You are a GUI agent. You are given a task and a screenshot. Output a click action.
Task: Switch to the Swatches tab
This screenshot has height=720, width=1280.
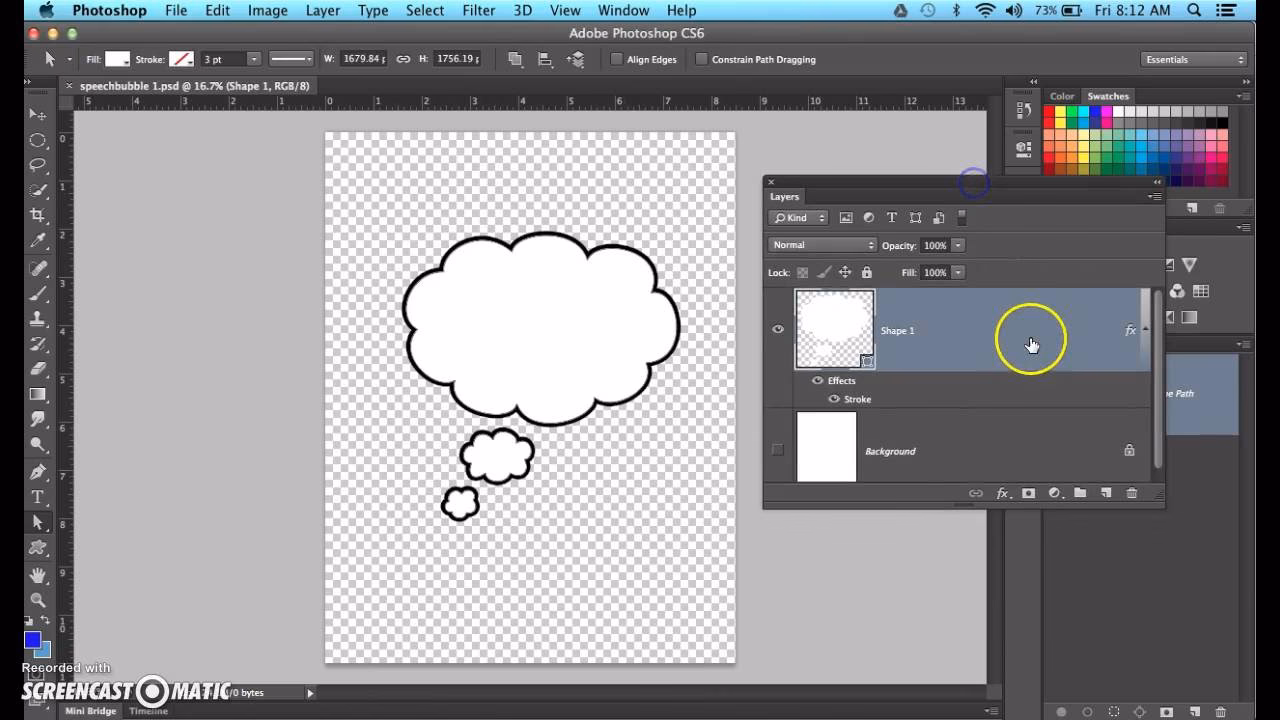(x=1108, y=96)
